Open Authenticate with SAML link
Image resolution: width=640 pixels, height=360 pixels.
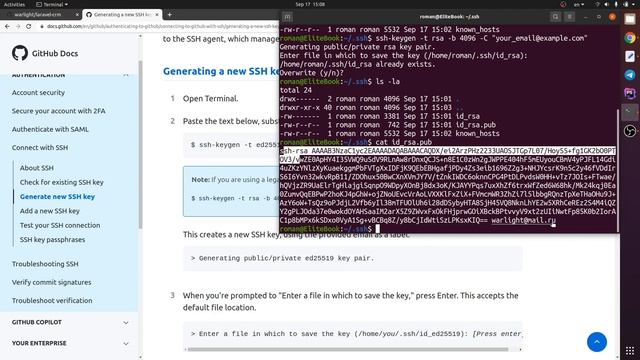50,129
